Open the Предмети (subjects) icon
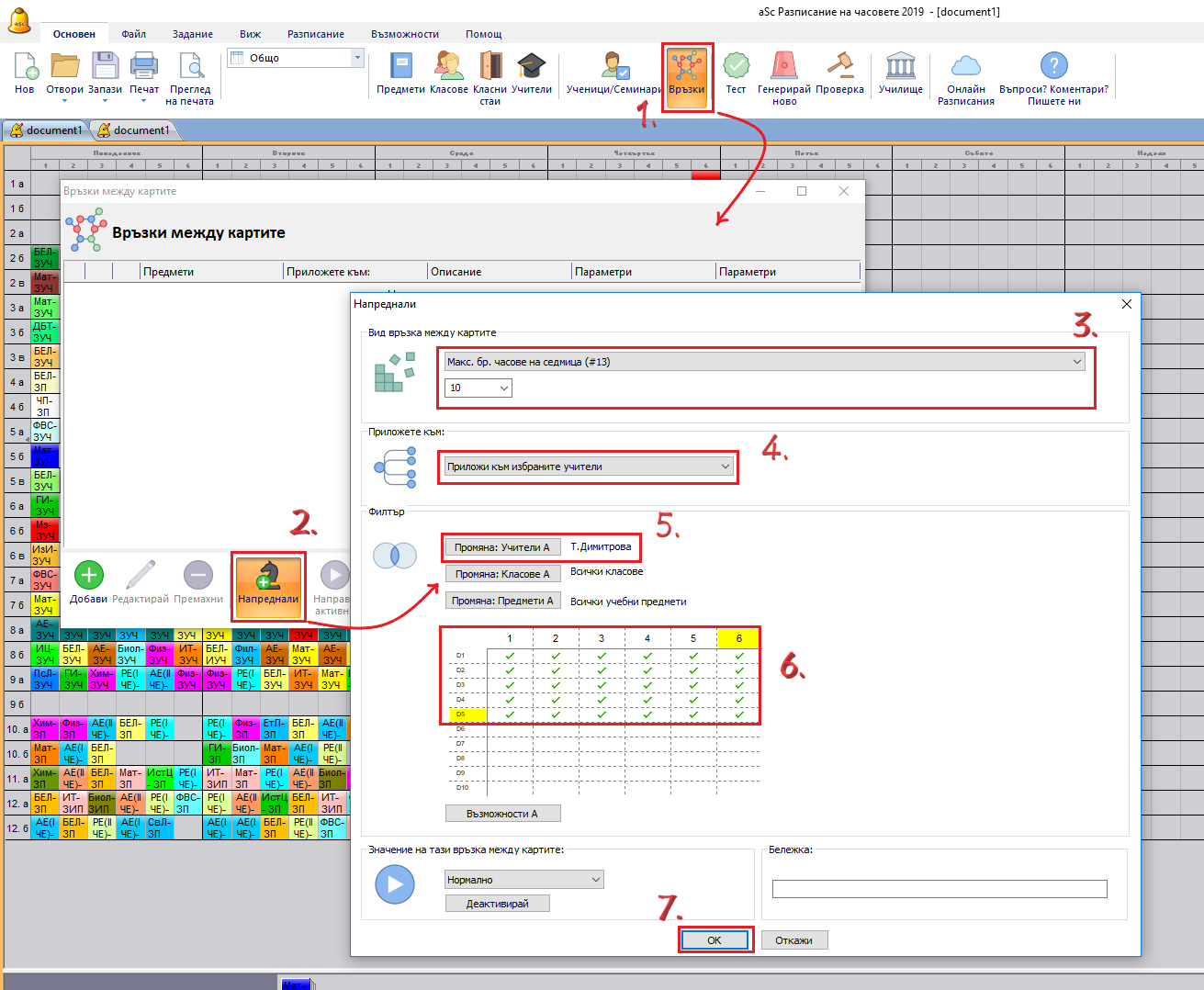The image size is (1204, 990). pyautogui.click(x=400, y=66)
